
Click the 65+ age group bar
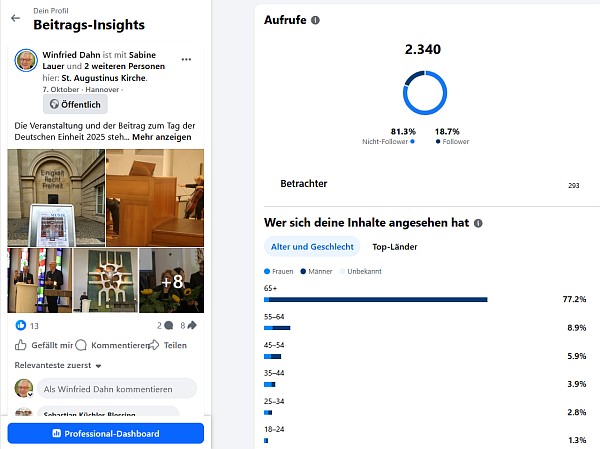376,299
